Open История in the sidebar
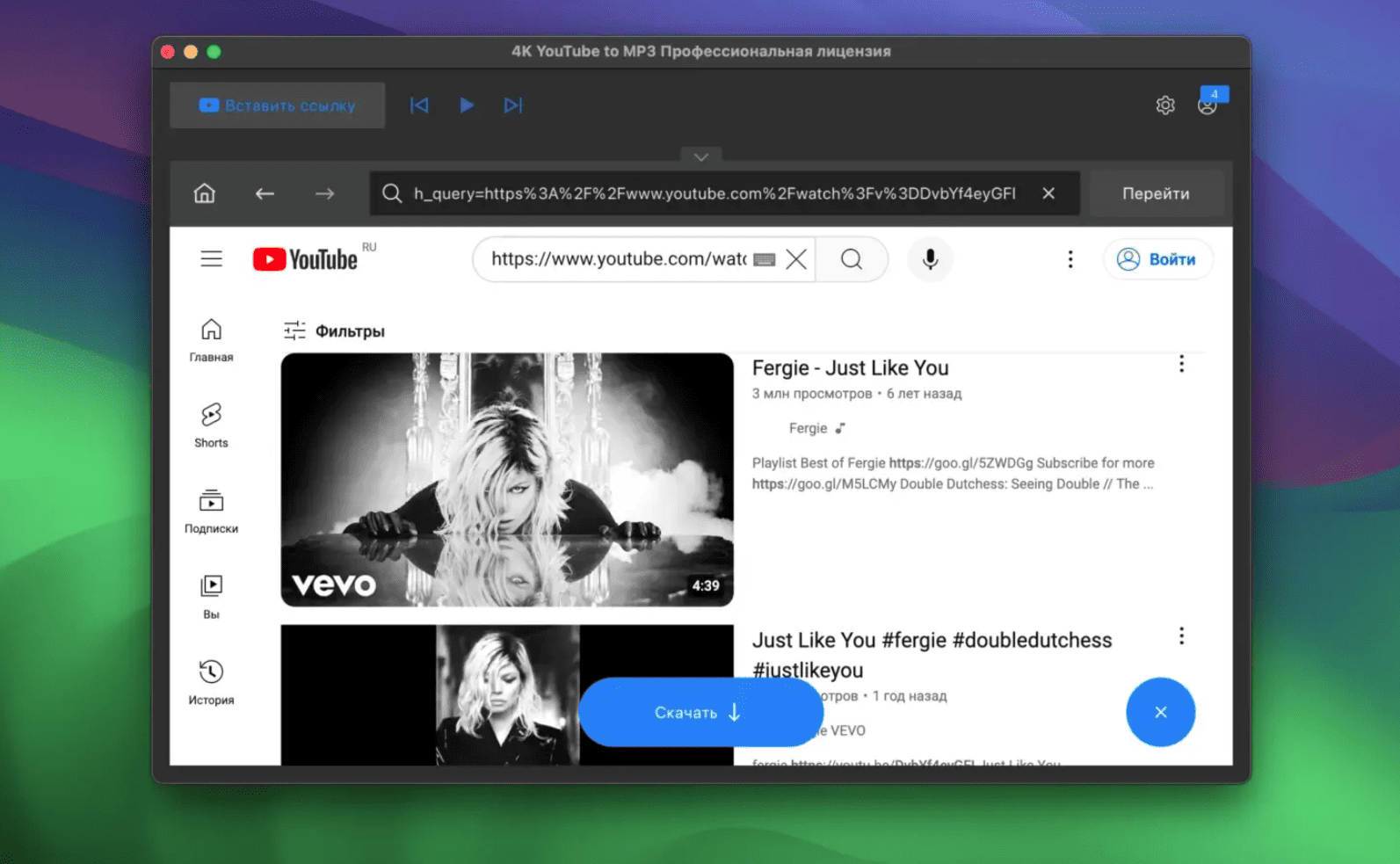The width and height of the screenshot is (1400, 864). click(211, 683)
